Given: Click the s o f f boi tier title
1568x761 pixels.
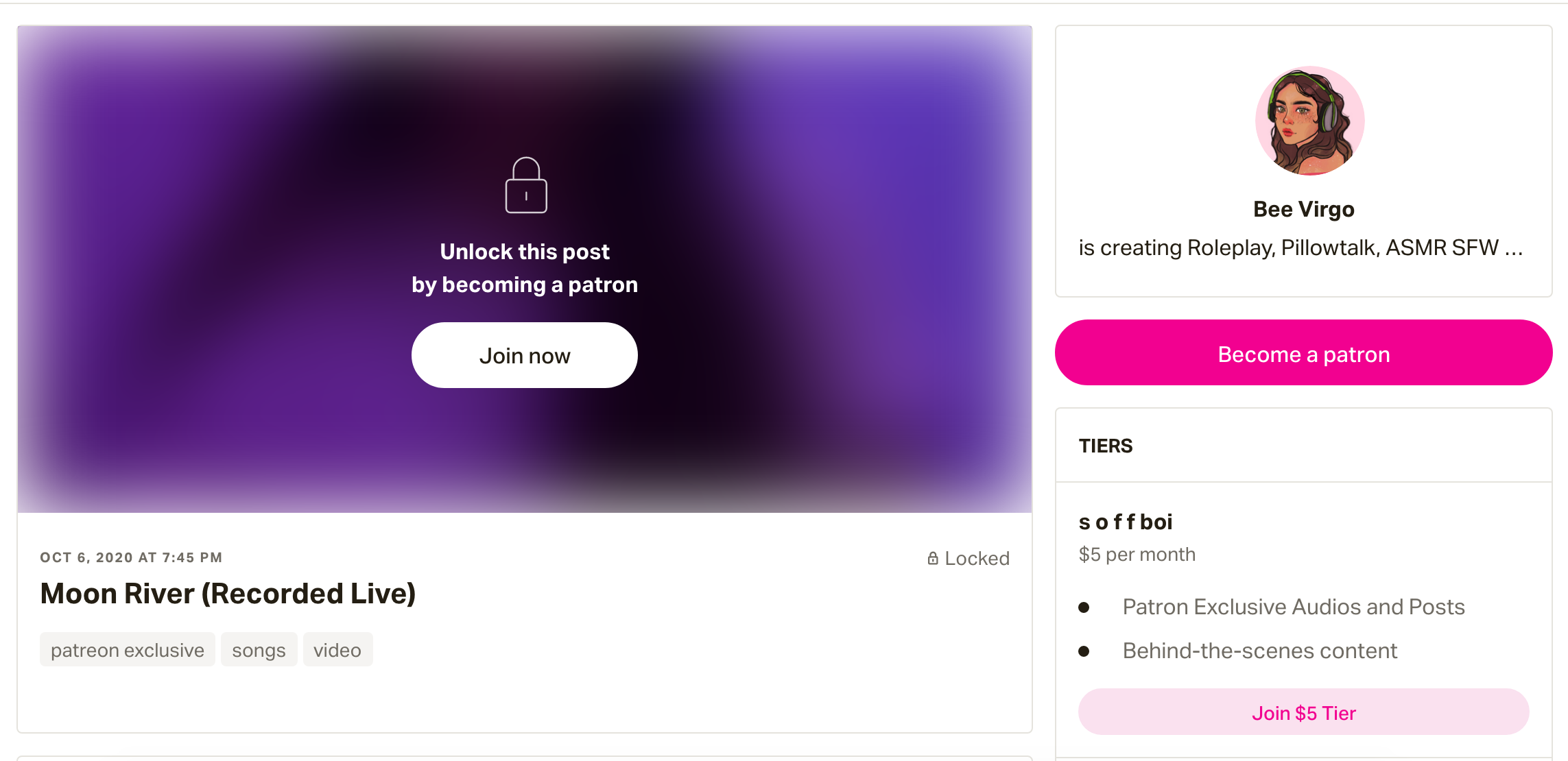Looking at the screenshot, I should 1126,522.
